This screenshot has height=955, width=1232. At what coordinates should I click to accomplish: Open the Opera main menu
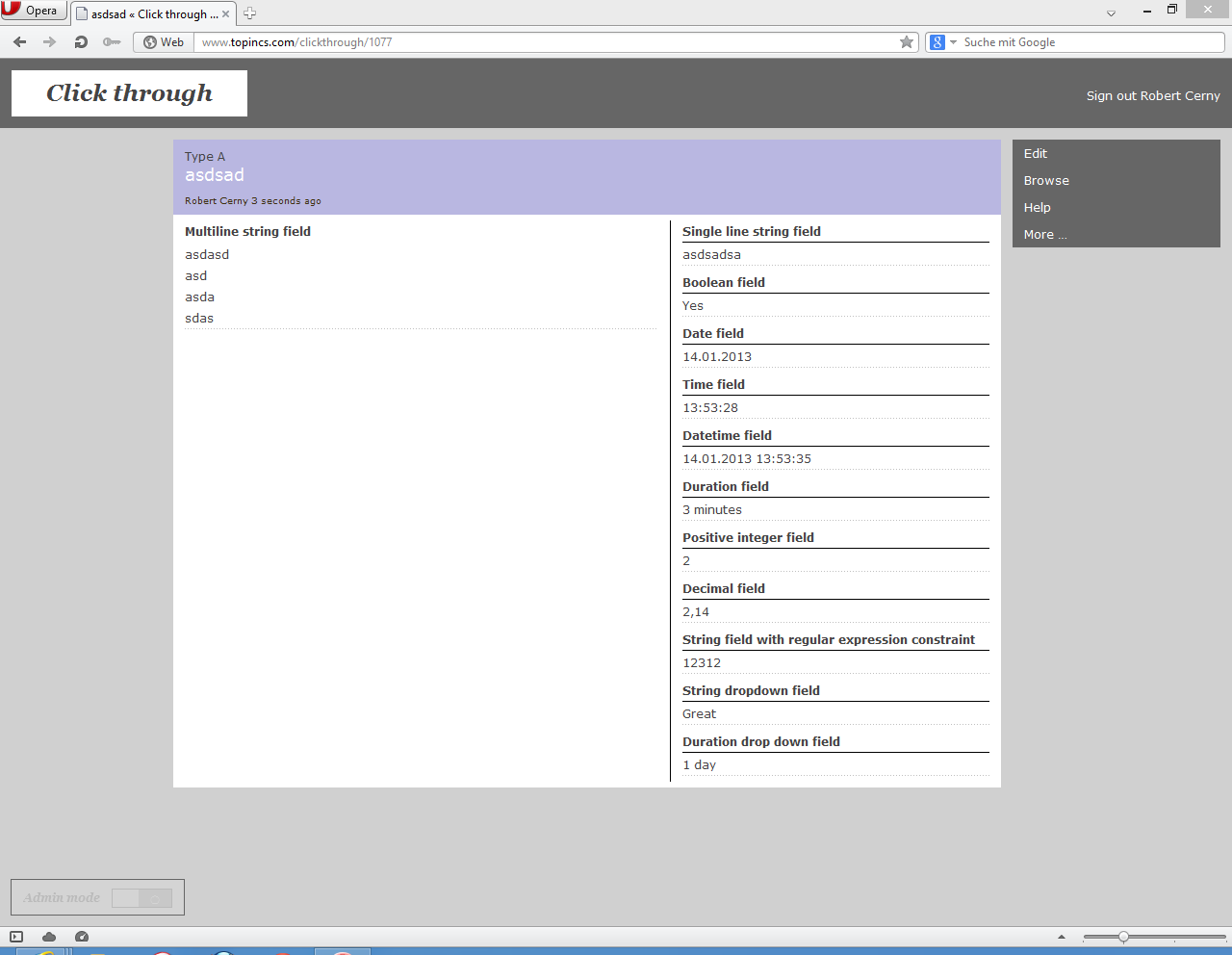pos(33,11)
